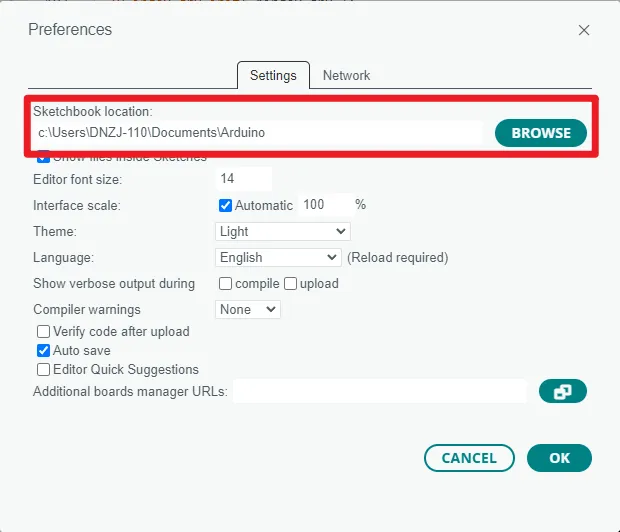Open Compiler warnings dropdown set to None
This screenshot has width=620, height=532.
click(248, 309)
